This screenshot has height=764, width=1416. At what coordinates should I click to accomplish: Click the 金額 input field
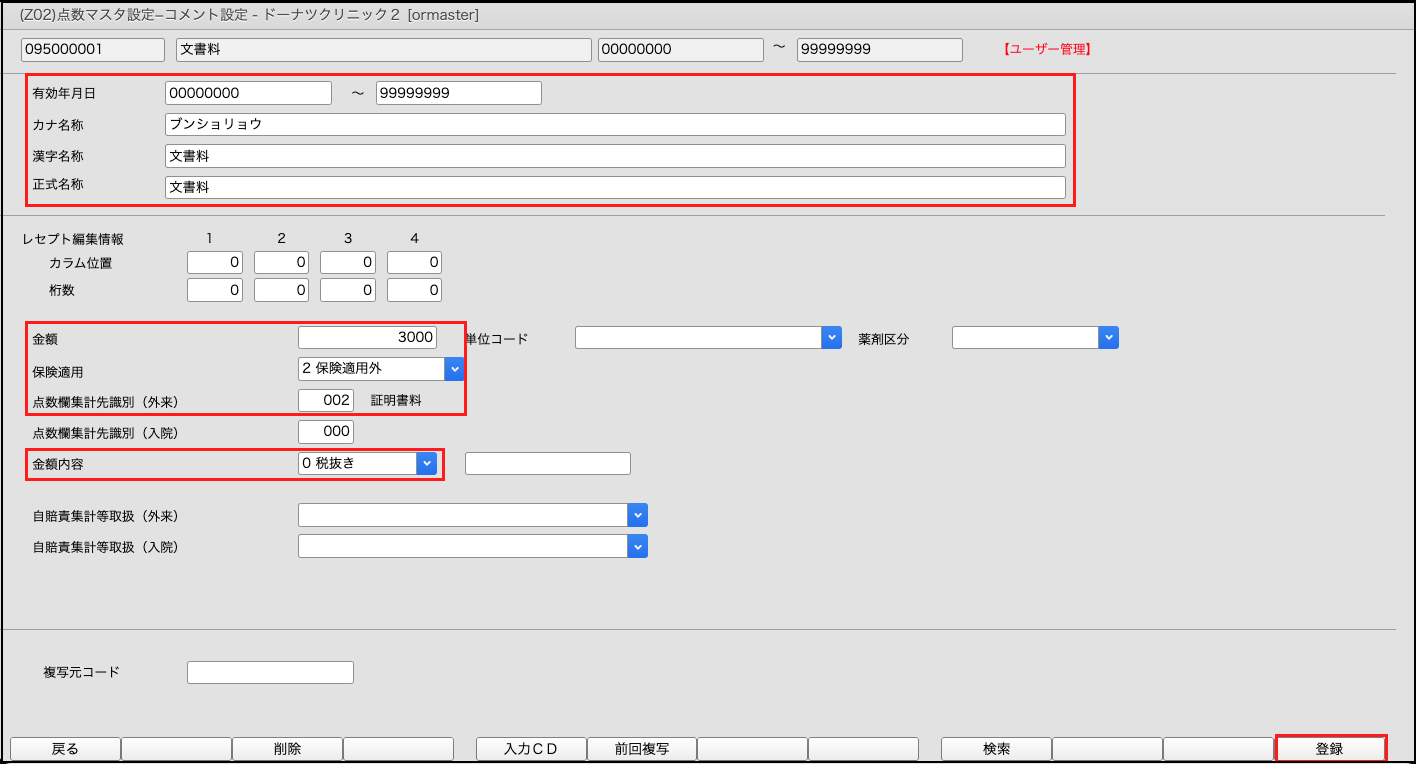tap(367, 338)
